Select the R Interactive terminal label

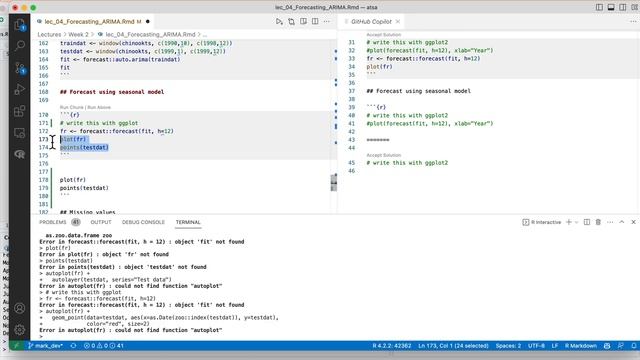542,222
